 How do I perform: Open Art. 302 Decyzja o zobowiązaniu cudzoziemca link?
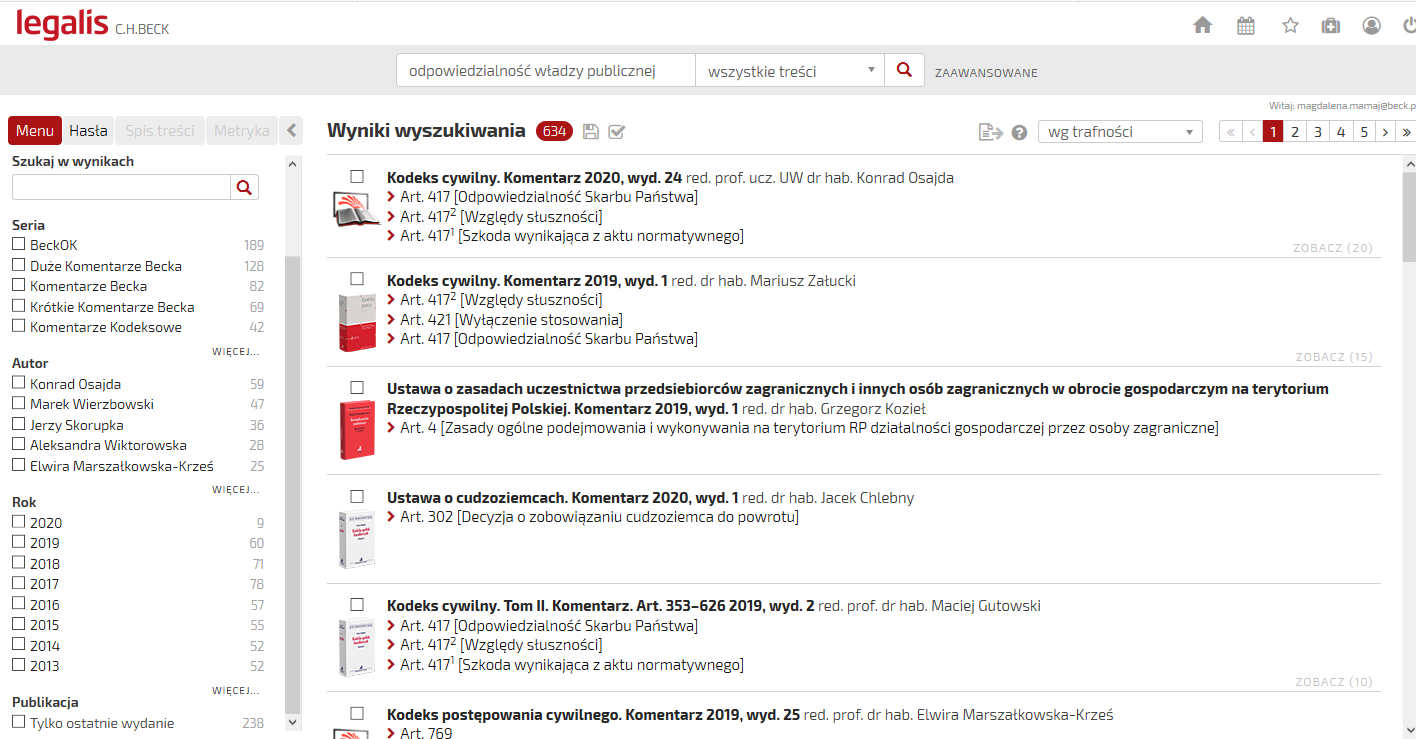click(x=599, y=517)
